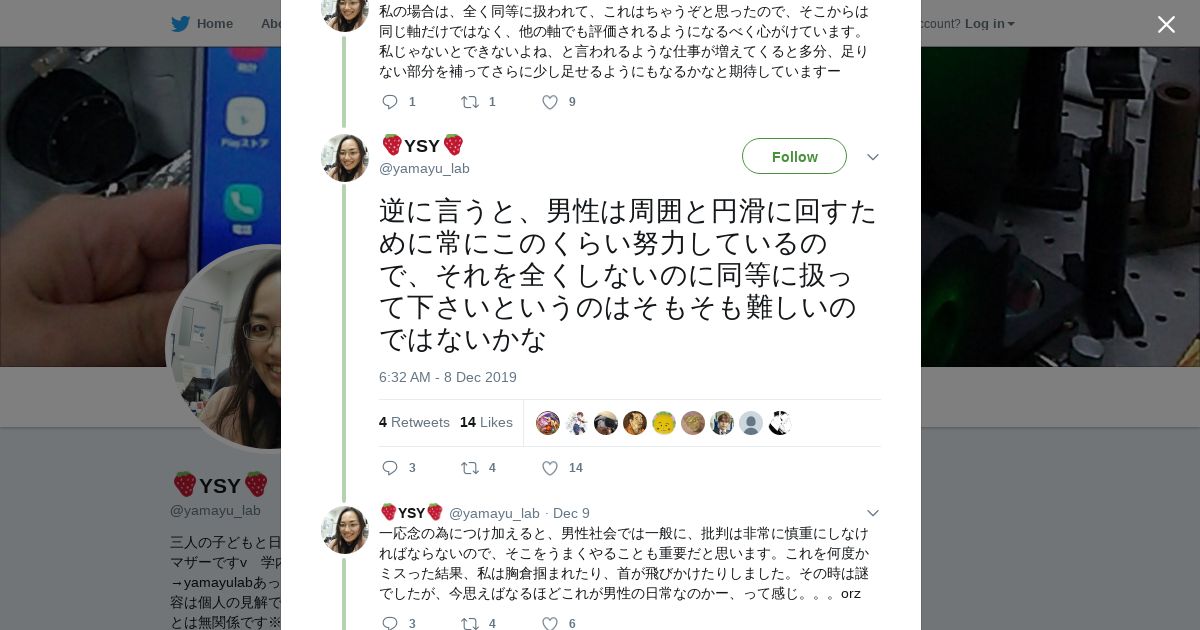Like the top tweet with 9 likes
This screenshot has width=1200, height=630.
pyautogui.click(x=550, y=102)
